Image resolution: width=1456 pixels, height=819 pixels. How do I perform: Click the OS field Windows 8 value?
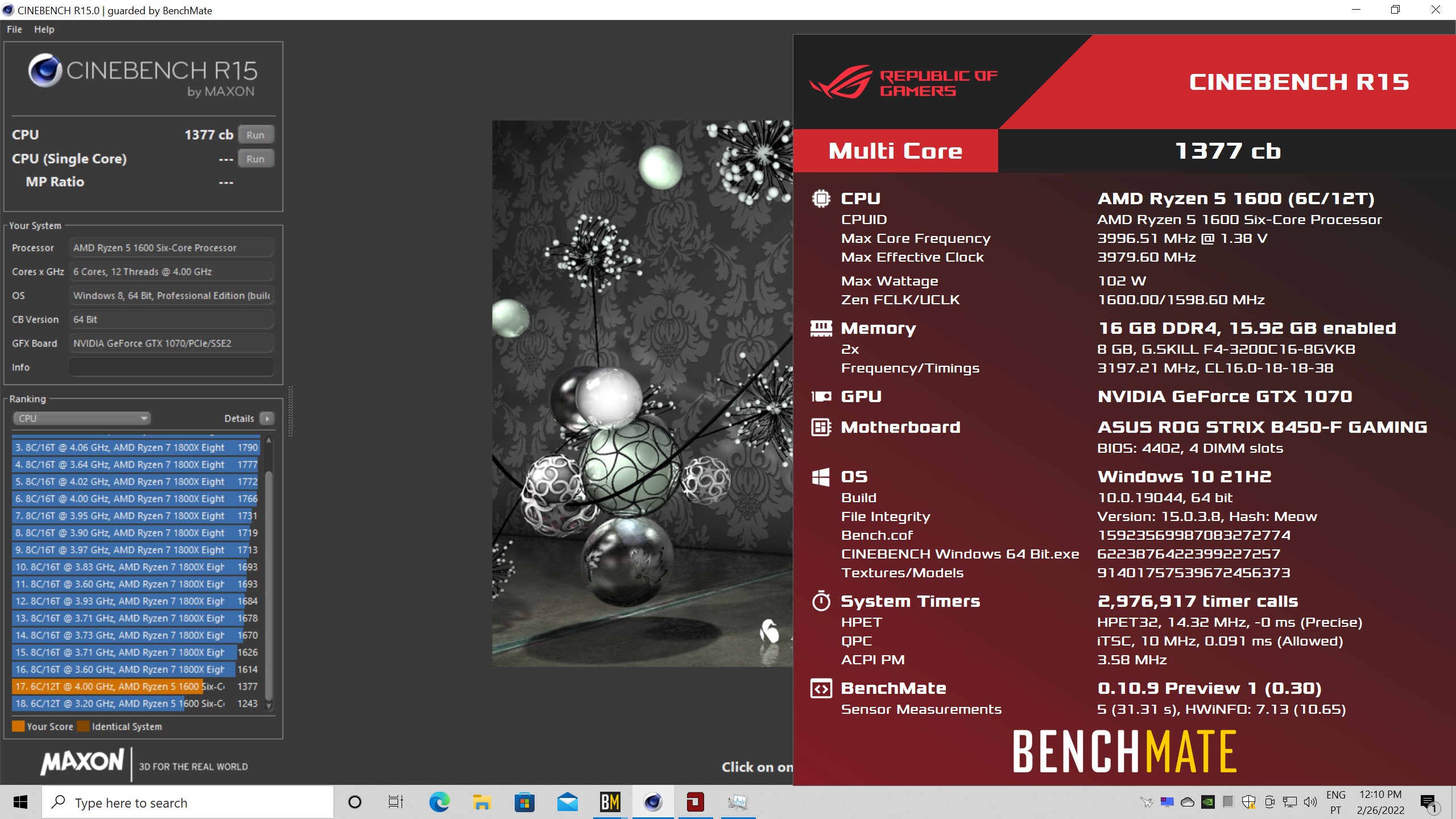pos(171,296)
